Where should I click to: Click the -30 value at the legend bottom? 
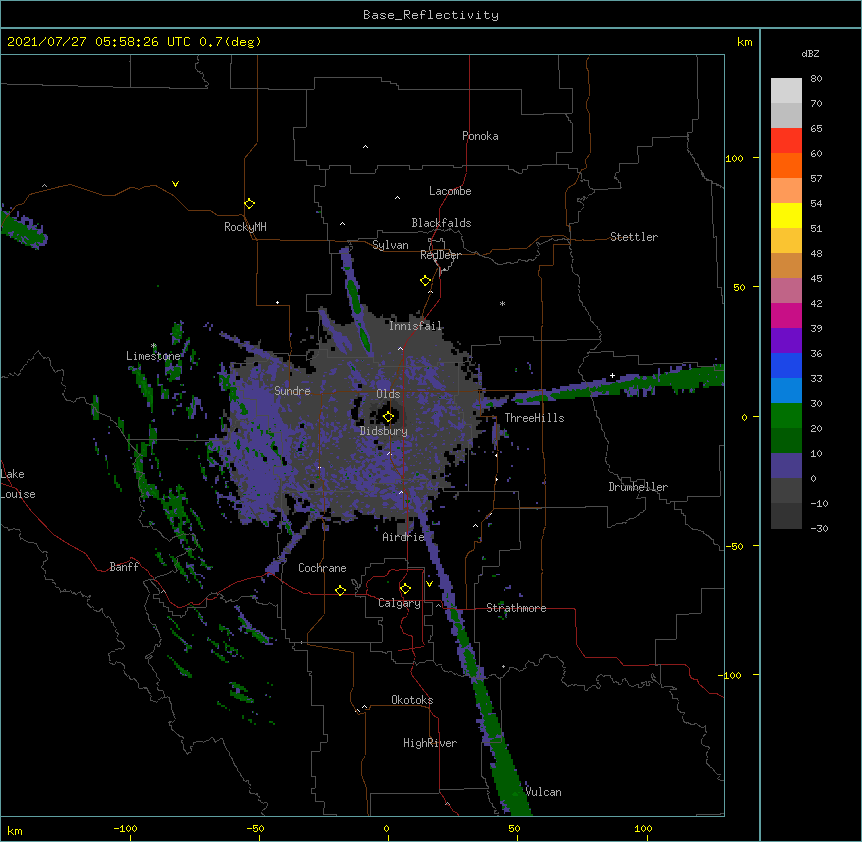coord(819,528)
